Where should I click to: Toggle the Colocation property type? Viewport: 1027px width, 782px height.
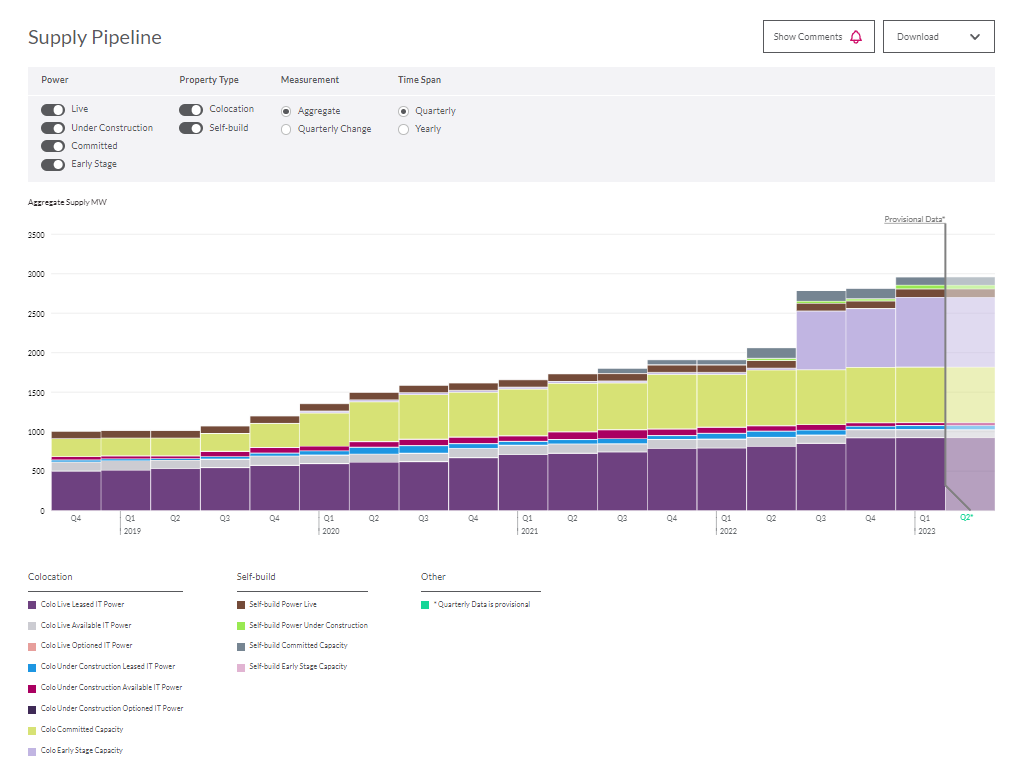191,110
